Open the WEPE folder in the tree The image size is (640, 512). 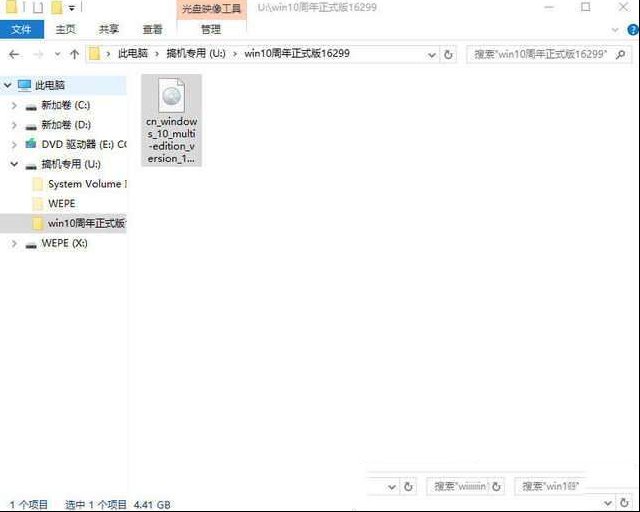point(62,203)
